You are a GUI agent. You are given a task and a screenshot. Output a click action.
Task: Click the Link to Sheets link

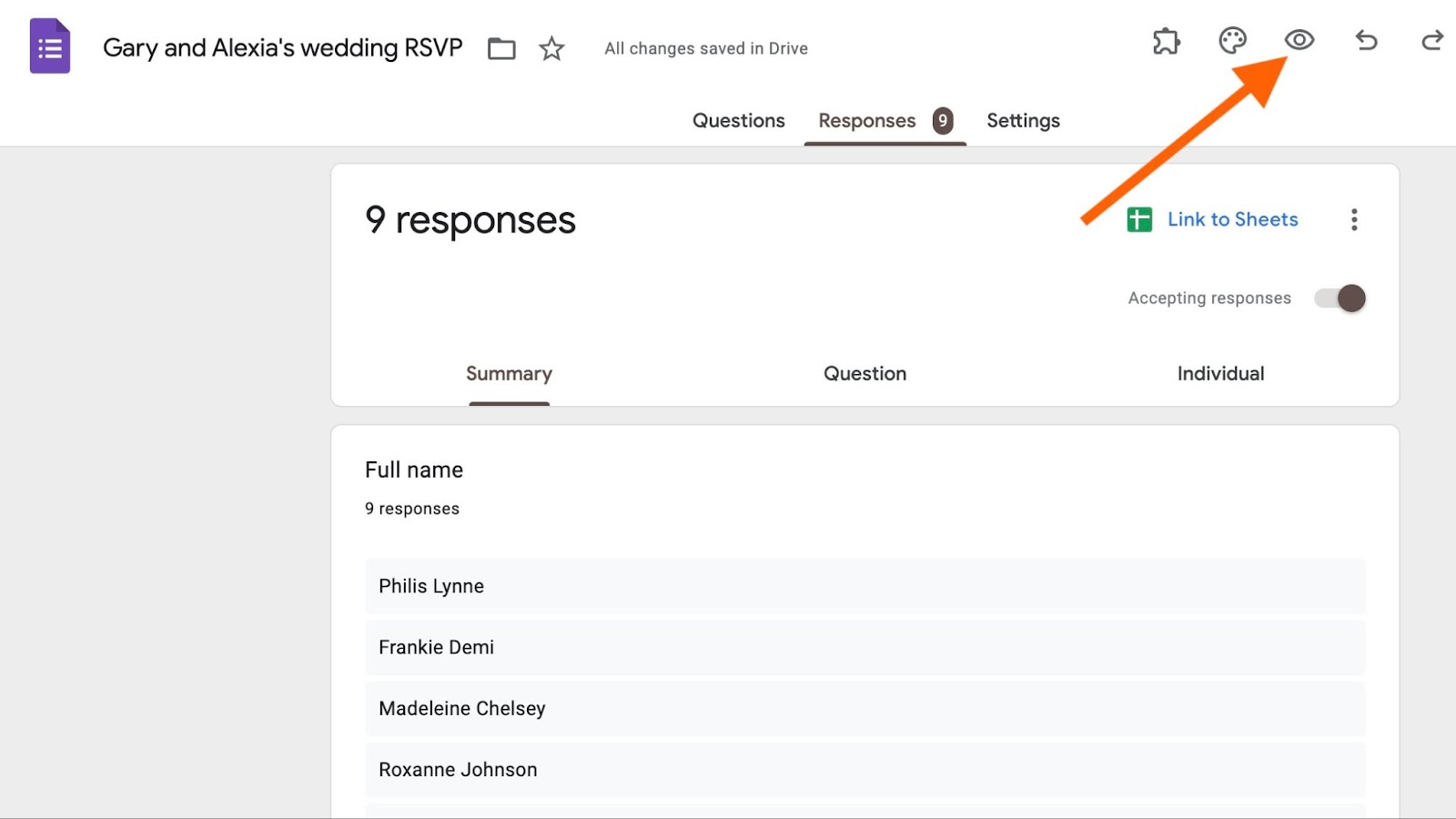pyautogui.click(x=1232, y=219)
